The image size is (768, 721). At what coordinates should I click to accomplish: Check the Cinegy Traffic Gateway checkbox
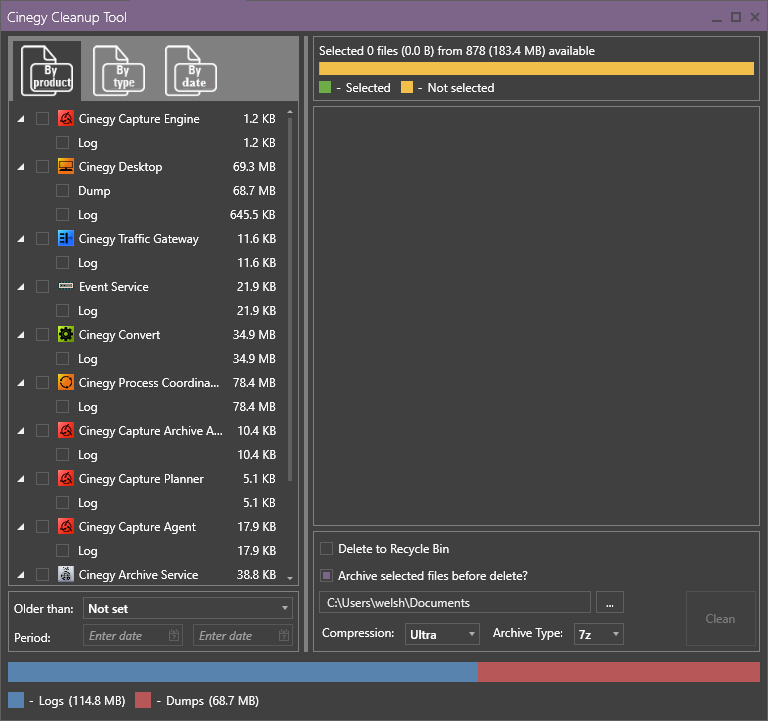click(43, 239)
